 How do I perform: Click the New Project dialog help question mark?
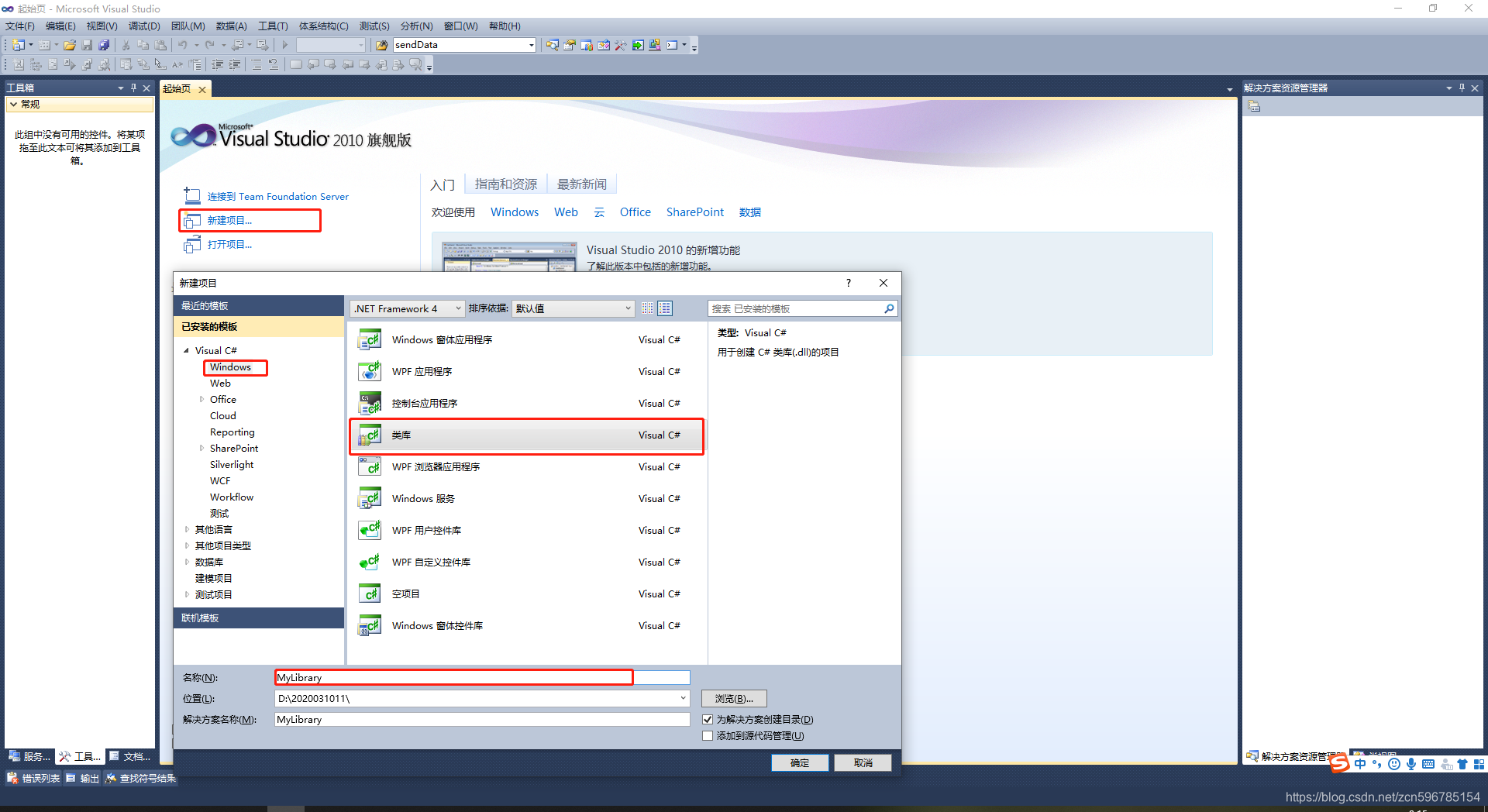tap(849, 283)
